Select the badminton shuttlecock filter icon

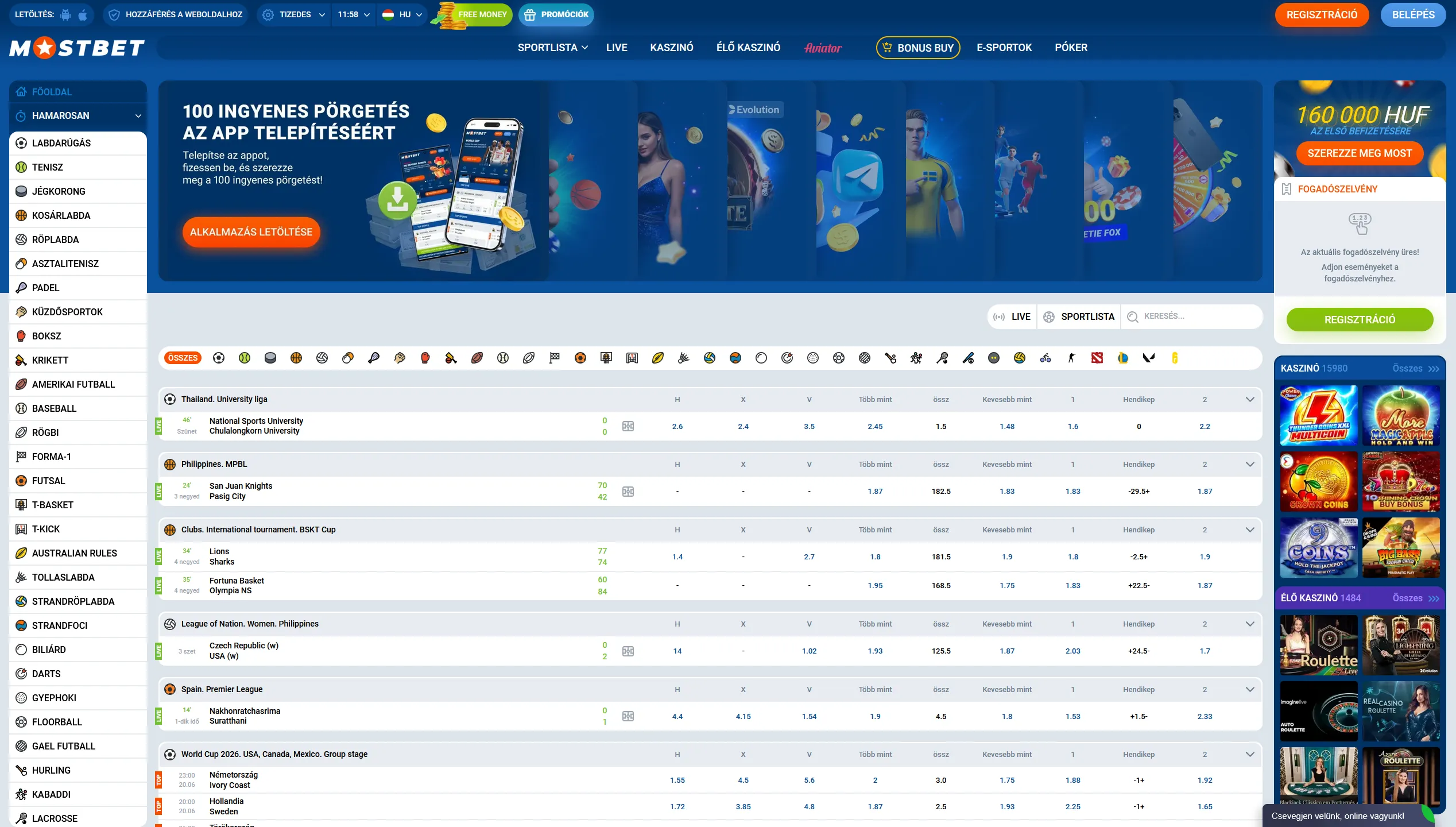[x=684, y=358]
